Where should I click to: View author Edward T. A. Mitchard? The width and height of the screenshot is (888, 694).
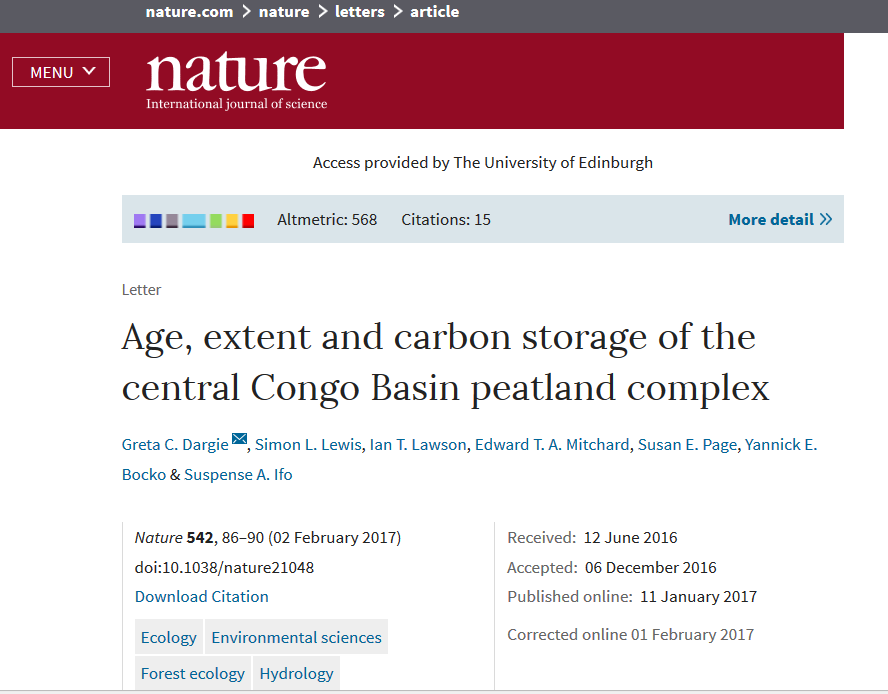[x=552, y=445]
